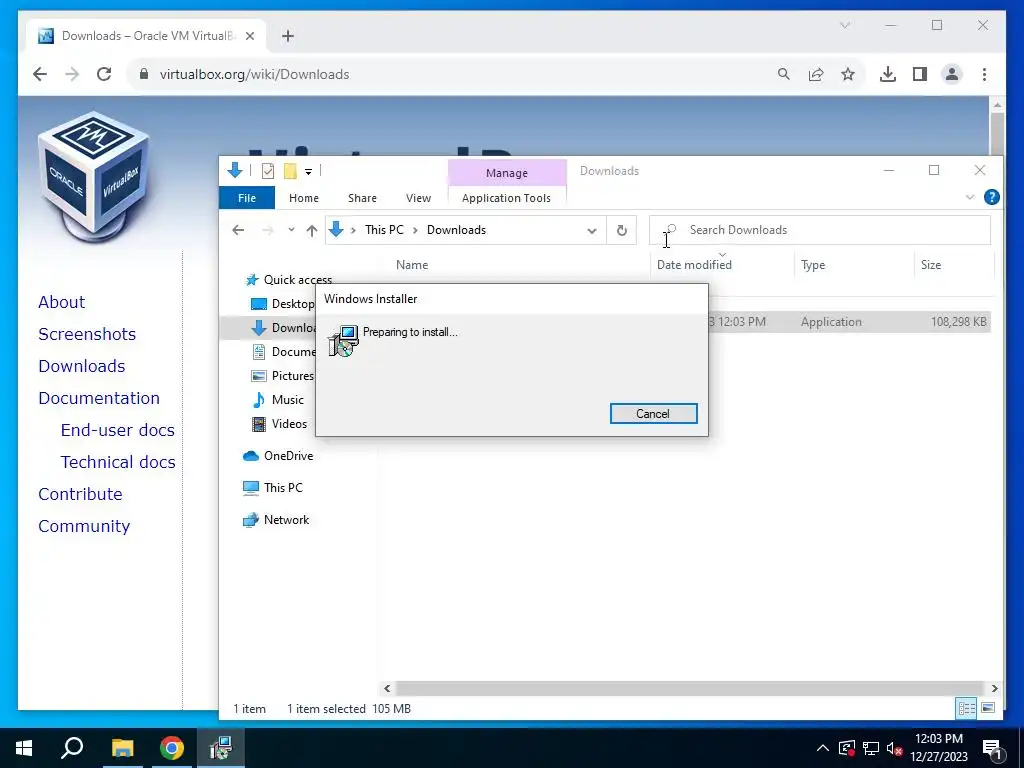Click the 108,298 KB size cell
Viewport: 1024px width, 768px height.
[x=958, y=322]
